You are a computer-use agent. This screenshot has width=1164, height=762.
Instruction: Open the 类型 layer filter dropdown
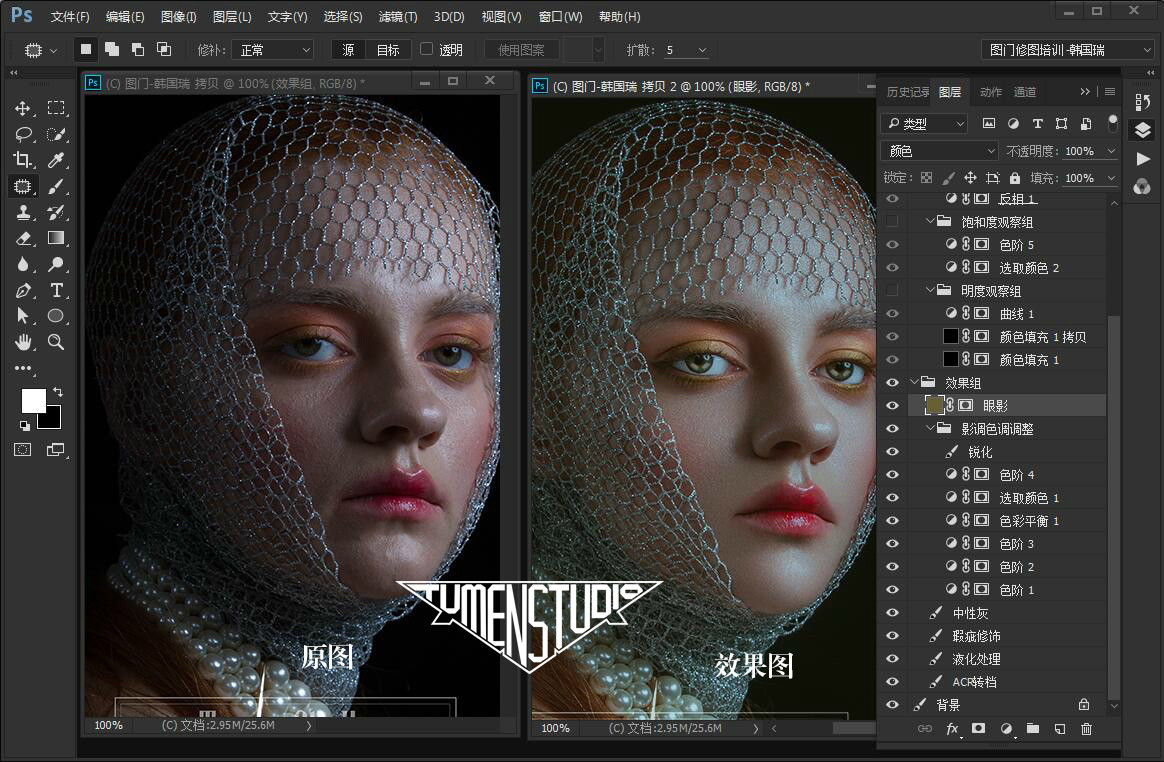(924, 124)
